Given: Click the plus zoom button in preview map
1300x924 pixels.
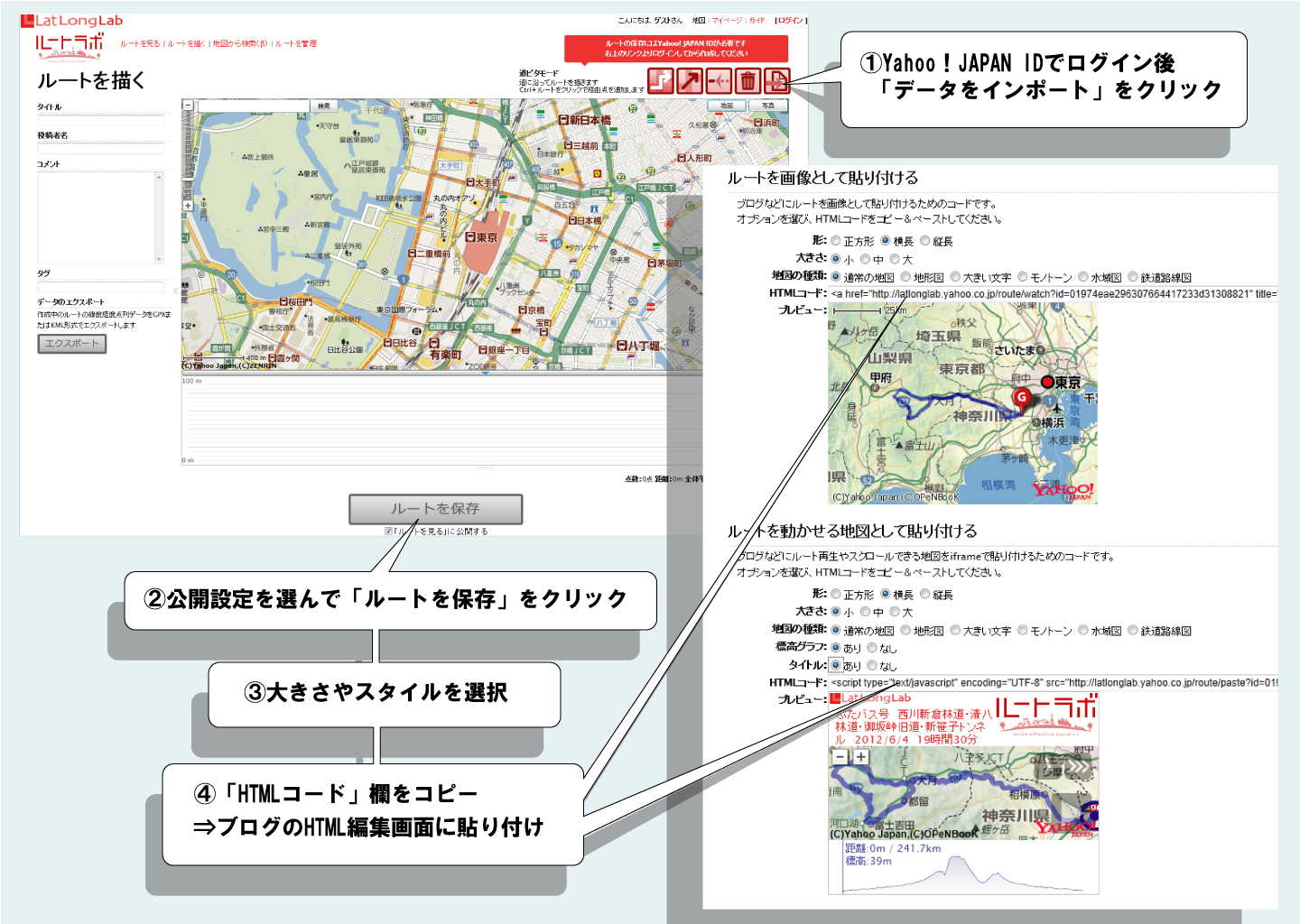Looking at the screenshot, I should tap(860, 757).
